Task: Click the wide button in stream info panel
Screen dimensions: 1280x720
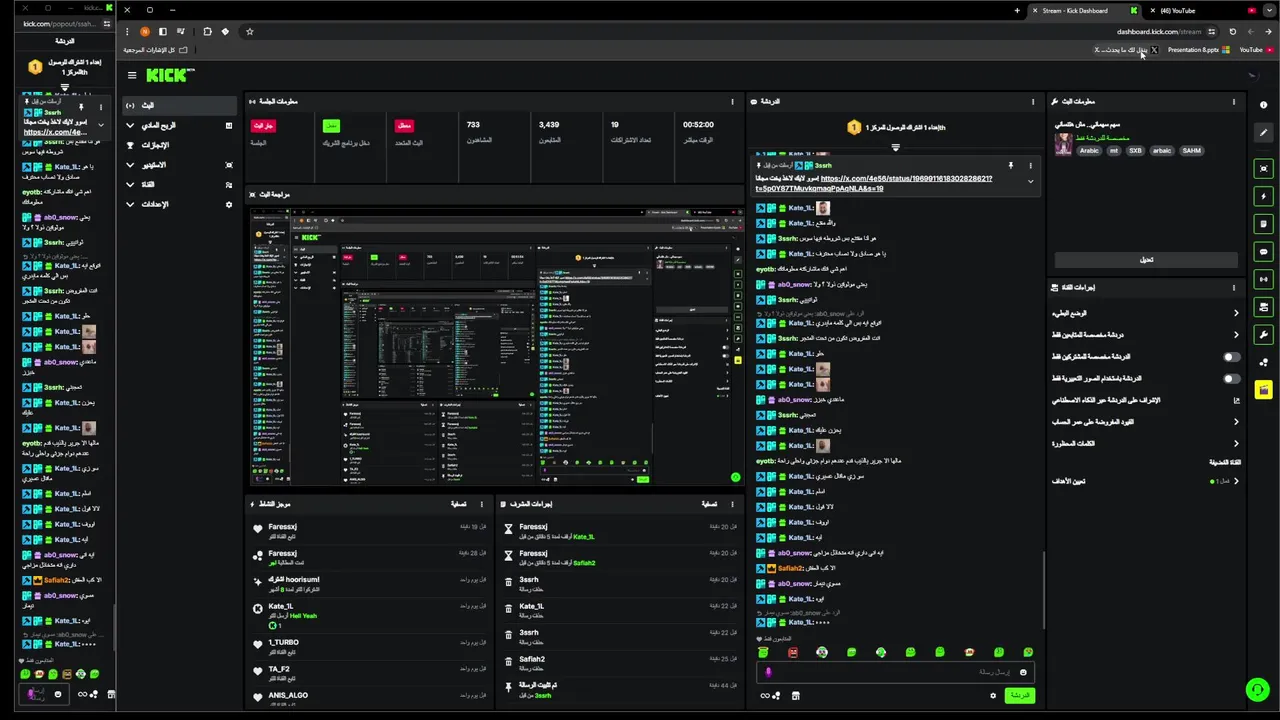Action: pos(1146,259)
